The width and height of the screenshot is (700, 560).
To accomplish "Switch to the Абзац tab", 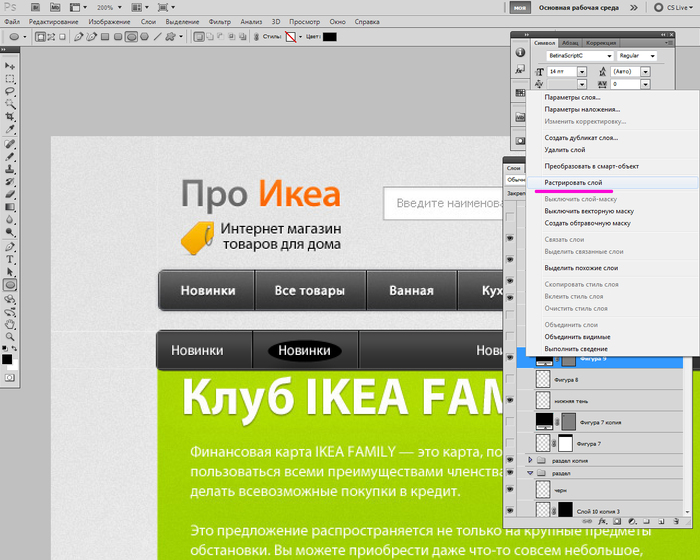I will point(570,43).
